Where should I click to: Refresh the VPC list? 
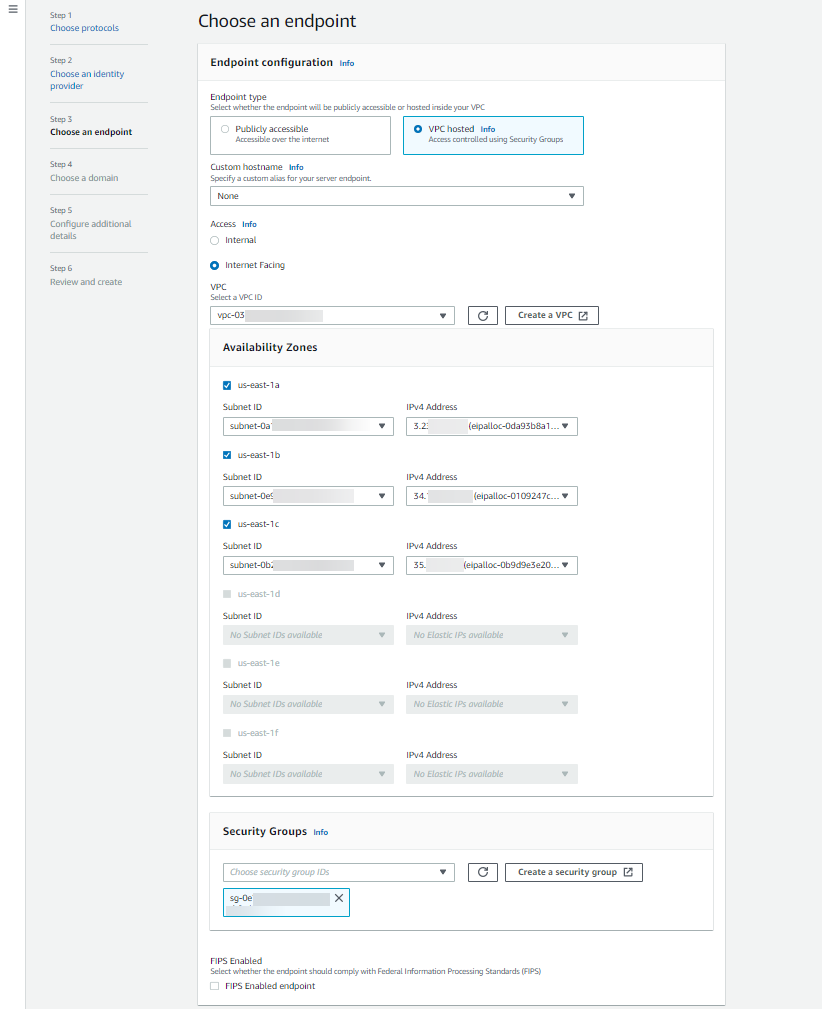(482, 315)
